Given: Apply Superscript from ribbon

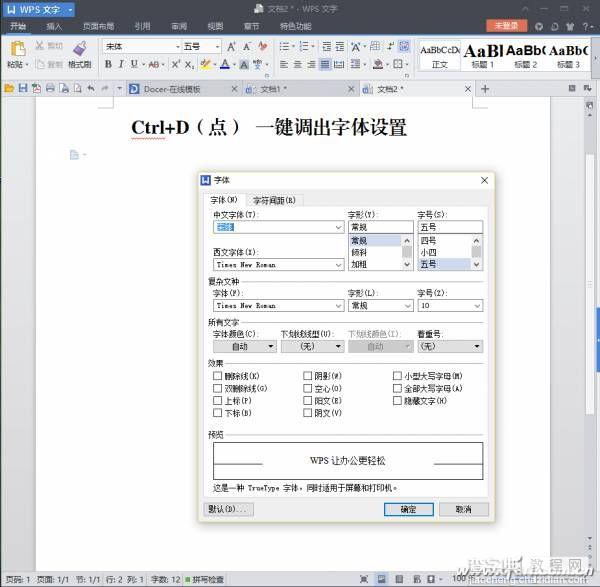Looking at the screenshot, I should point(175,64).
